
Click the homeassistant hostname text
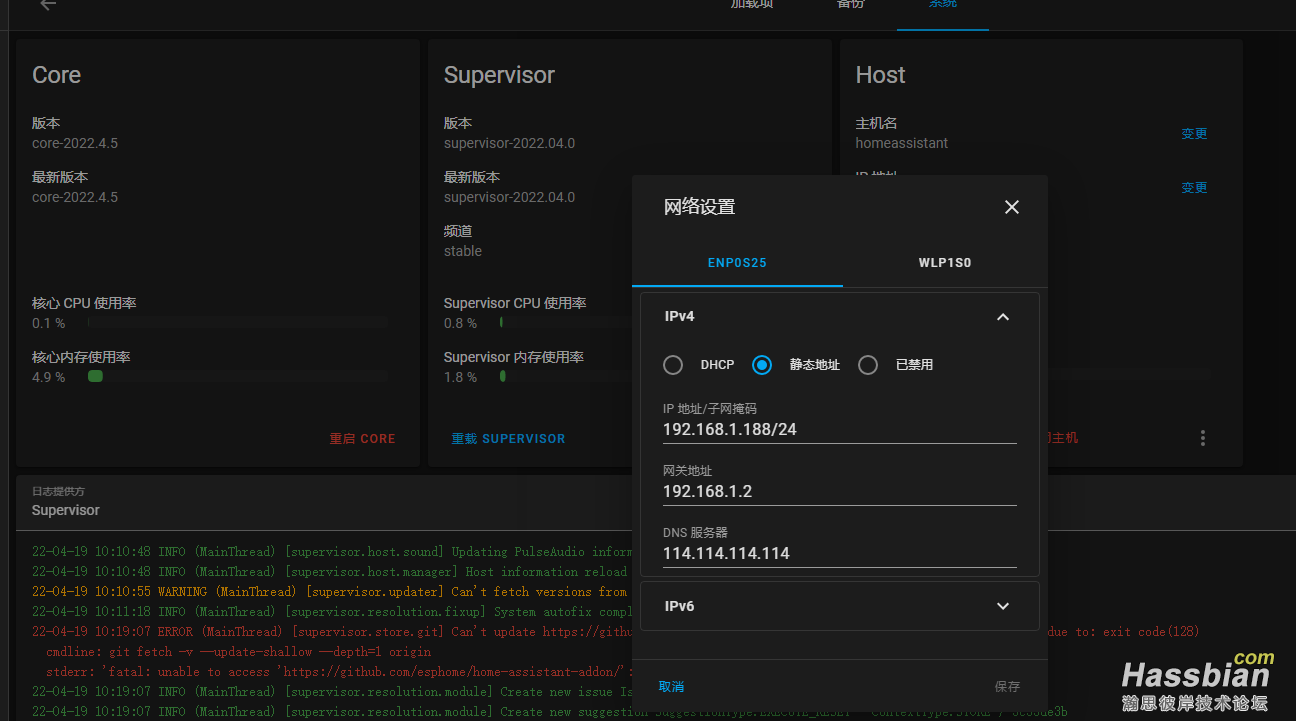pyautogui.click(x=902, y=143)
